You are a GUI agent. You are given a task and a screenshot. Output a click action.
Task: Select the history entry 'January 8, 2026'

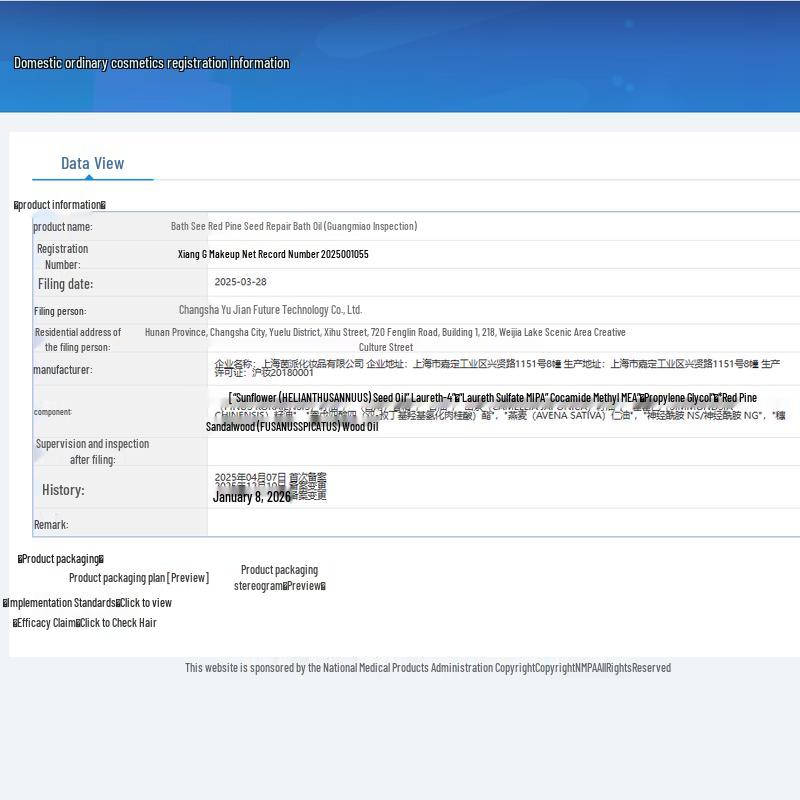252,497
